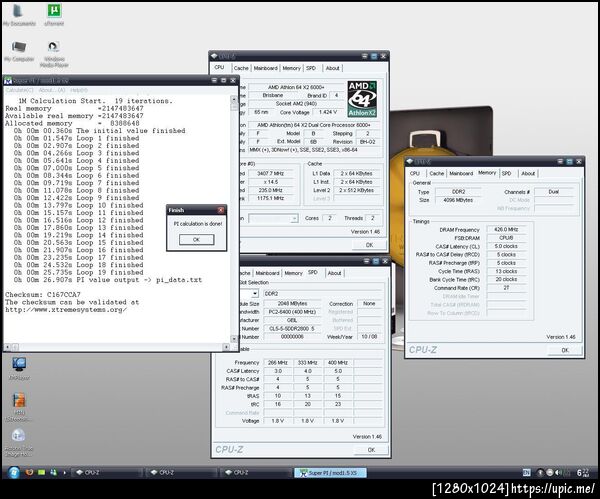Open the My Computer desktop icon
The image size is (600, 499).
click(x=19, y=52)
